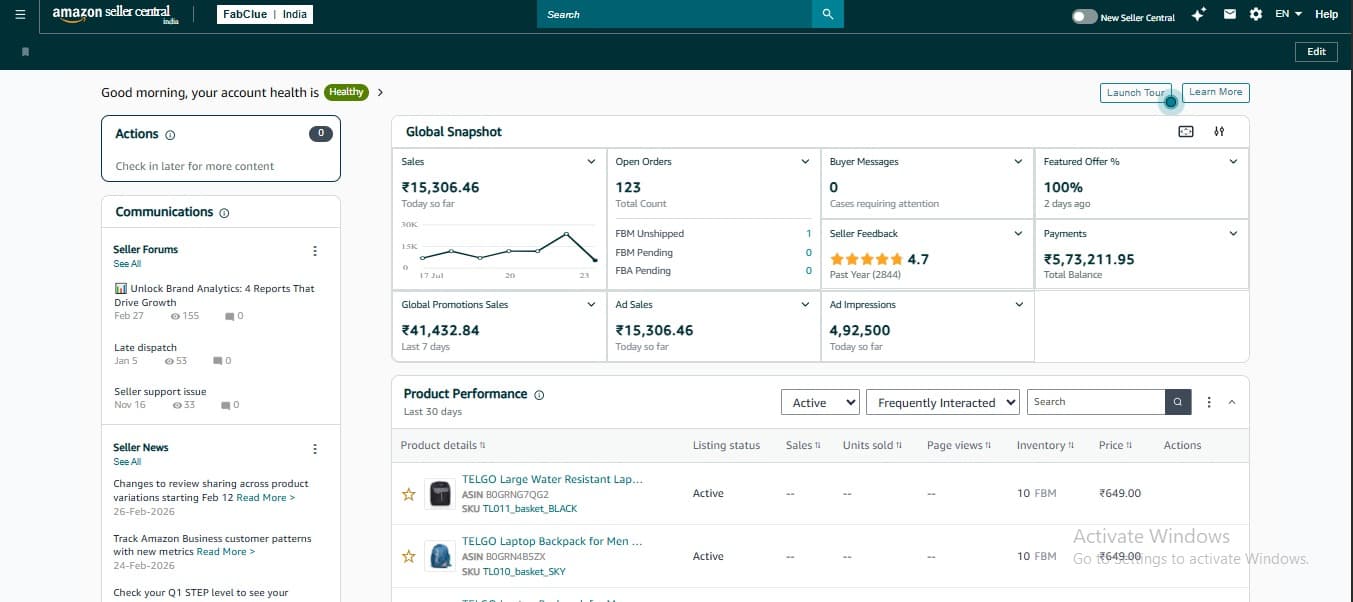Favorite the TELGO Laptop Backpack for Men star
The height and width of the screenshot is (602, 1353).
pyautogui.click(x=408, y=556)
